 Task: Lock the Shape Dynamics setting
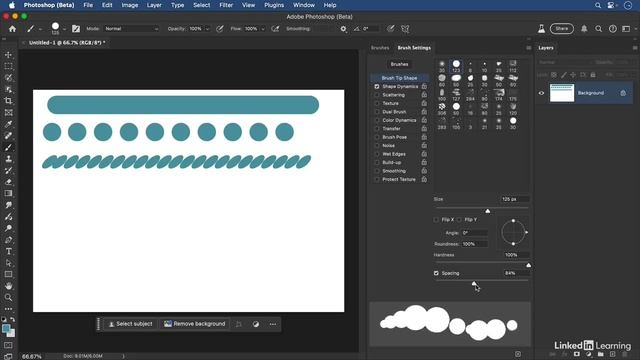click(424, 87)
